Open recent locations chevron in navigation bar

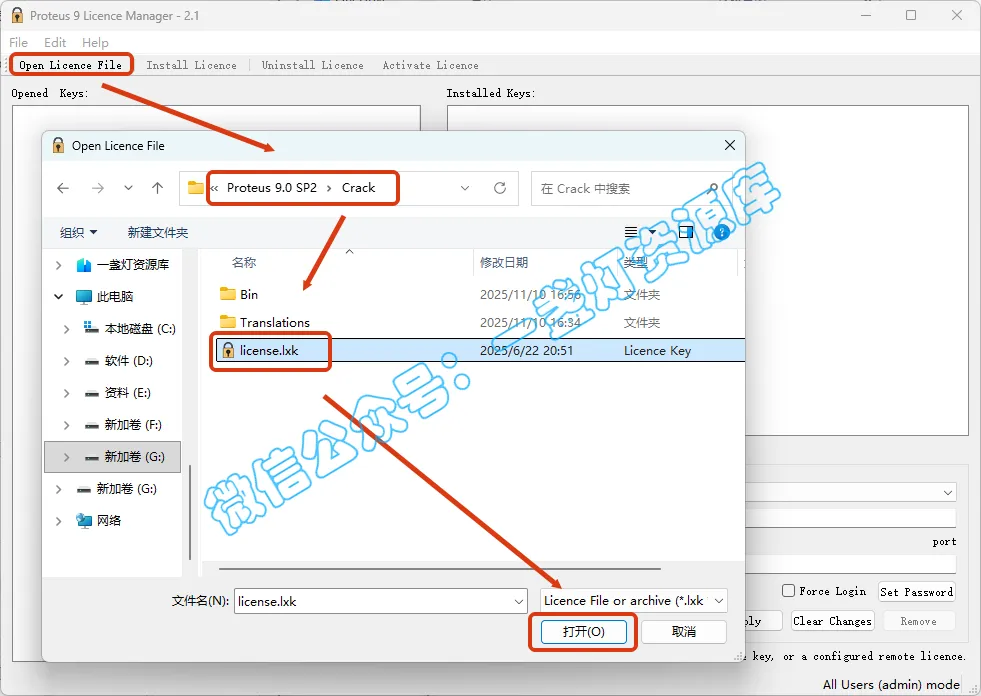pyautogui.click(x=128, y=188)
